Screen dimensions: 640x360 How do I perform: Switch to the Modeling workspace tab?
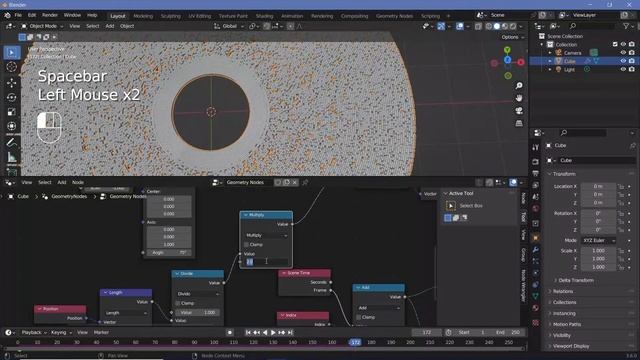tap(143, 16)
